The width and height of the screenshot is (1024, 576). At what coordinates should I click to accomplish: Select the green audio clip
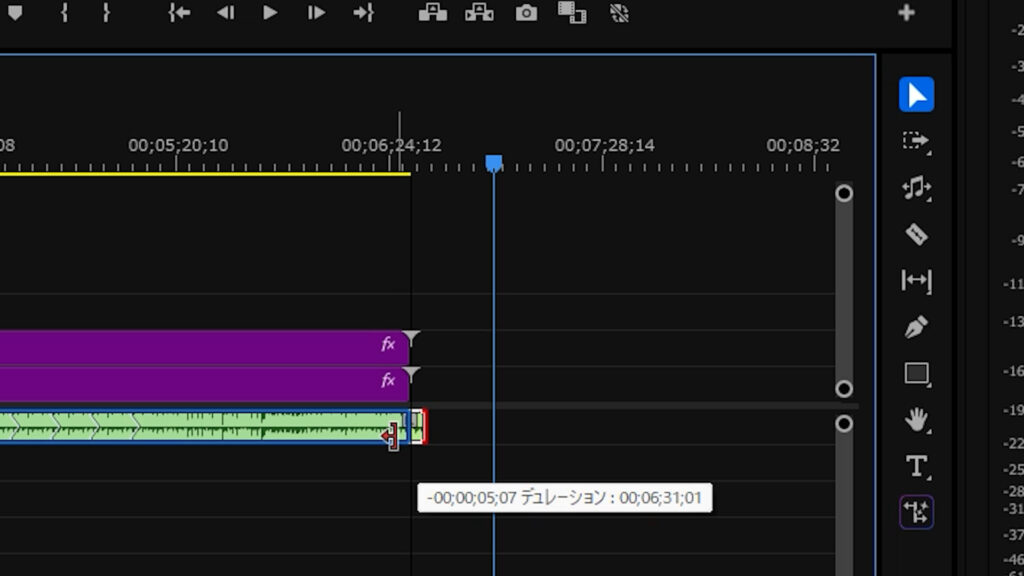tap(200, 427)
